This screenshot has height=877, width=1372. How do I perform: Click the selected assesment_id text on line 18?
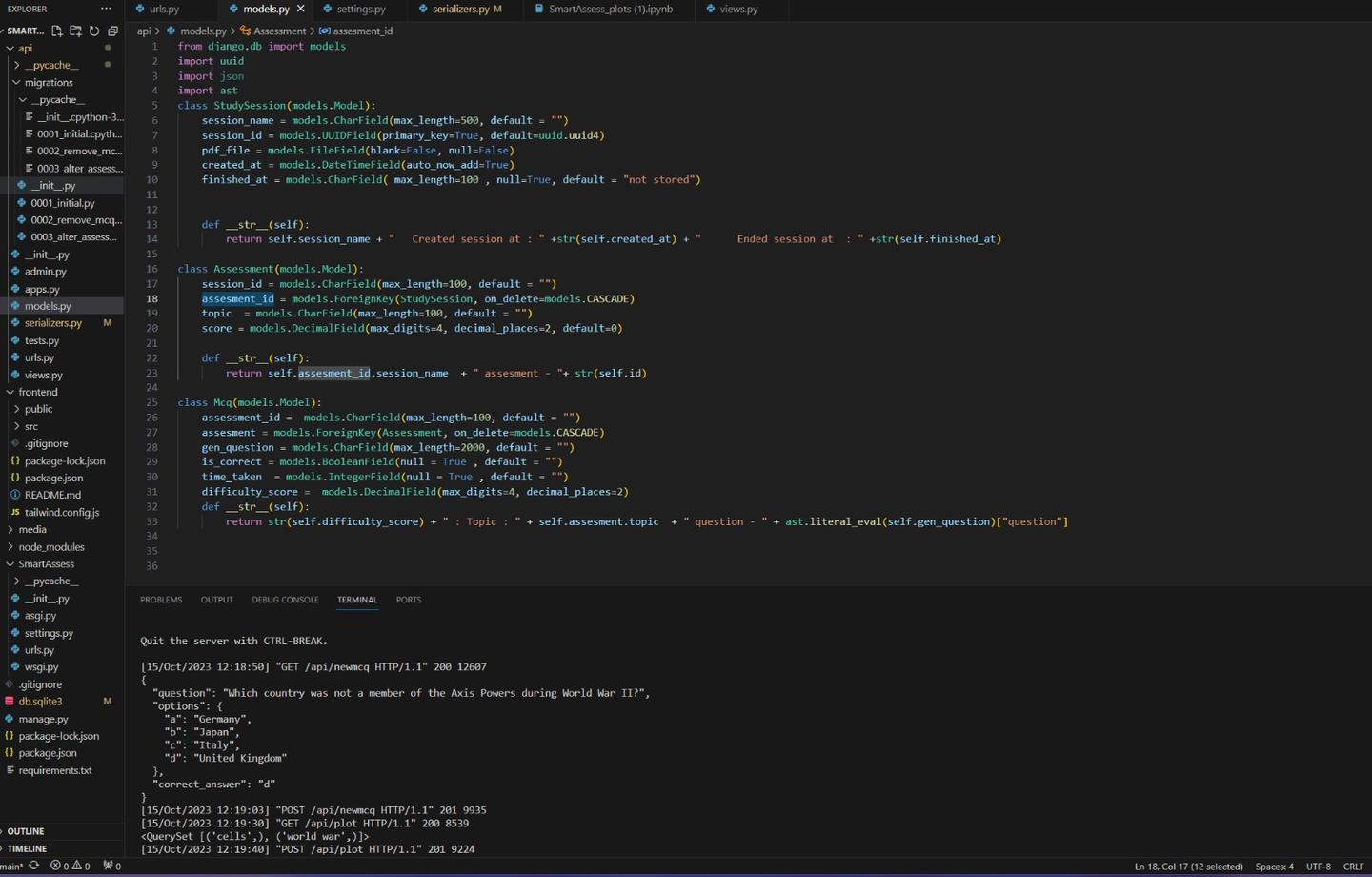pyautogui.click(x=237, y=298)
